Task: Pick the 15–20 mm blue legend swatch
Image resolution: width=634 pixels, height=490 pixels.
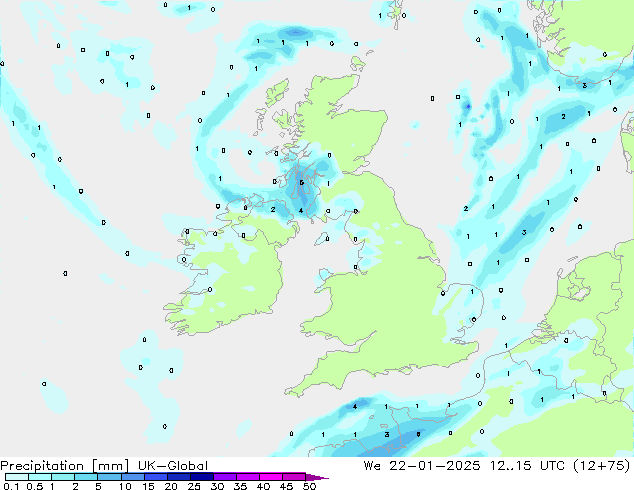Action: pyautogui.click(x=155, y=477)
